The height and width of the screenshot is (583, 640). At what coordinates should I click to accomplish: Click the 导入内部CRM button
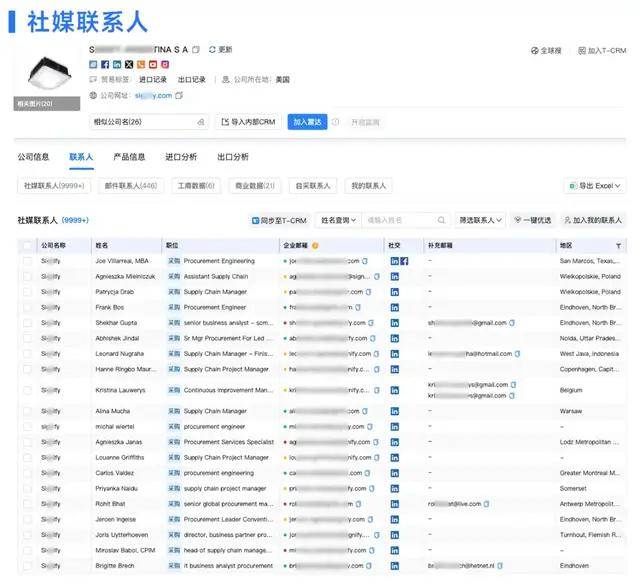pos(248,122)
